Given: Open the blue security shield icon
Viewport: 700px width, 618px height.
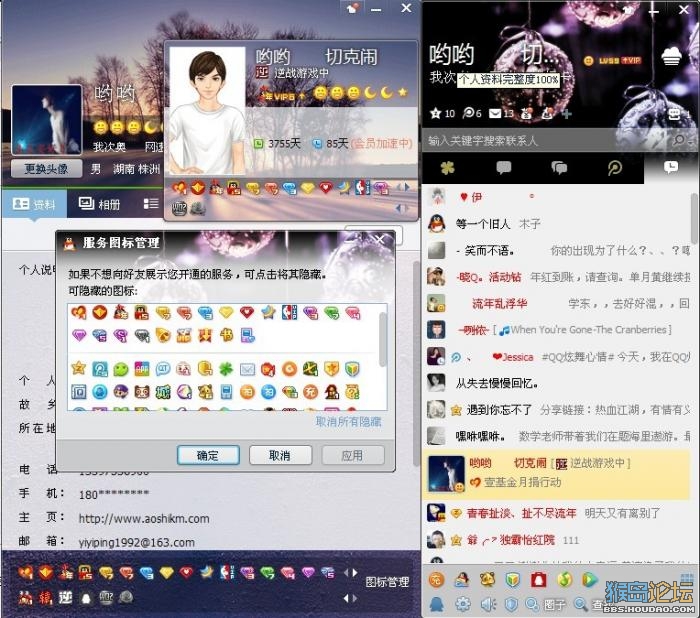Looking at the screenshot, I should [x=511, y=605].
